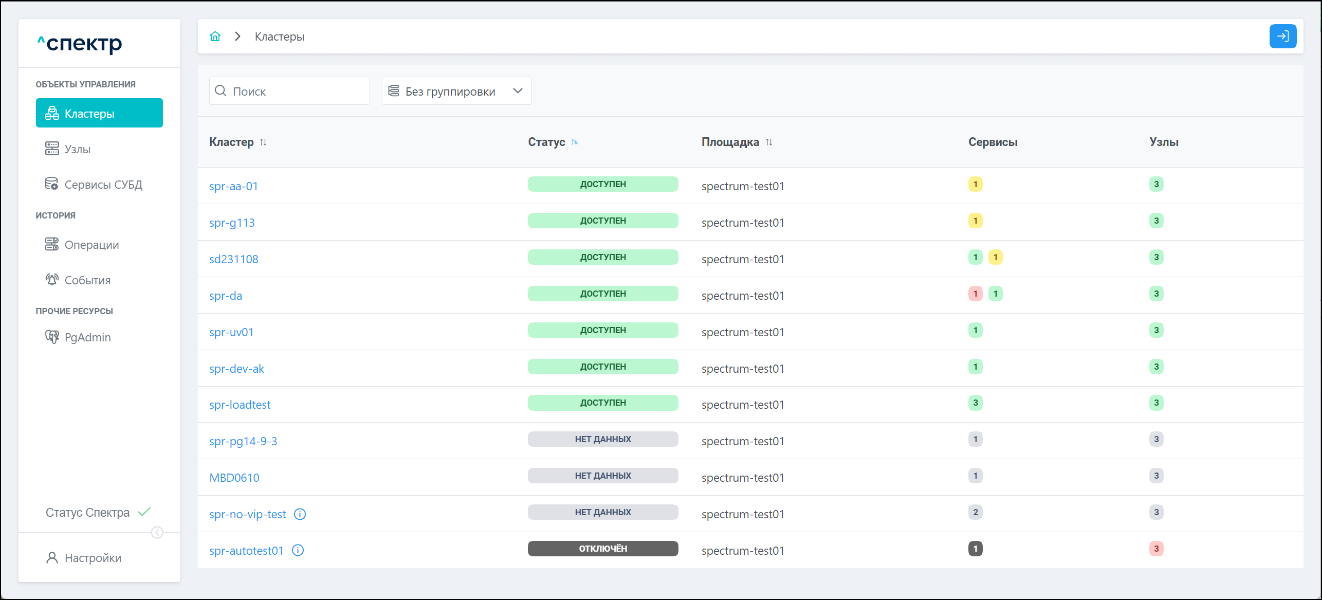Open the Без группировки dropdown

pyautogui.click(x=456, y=91)
